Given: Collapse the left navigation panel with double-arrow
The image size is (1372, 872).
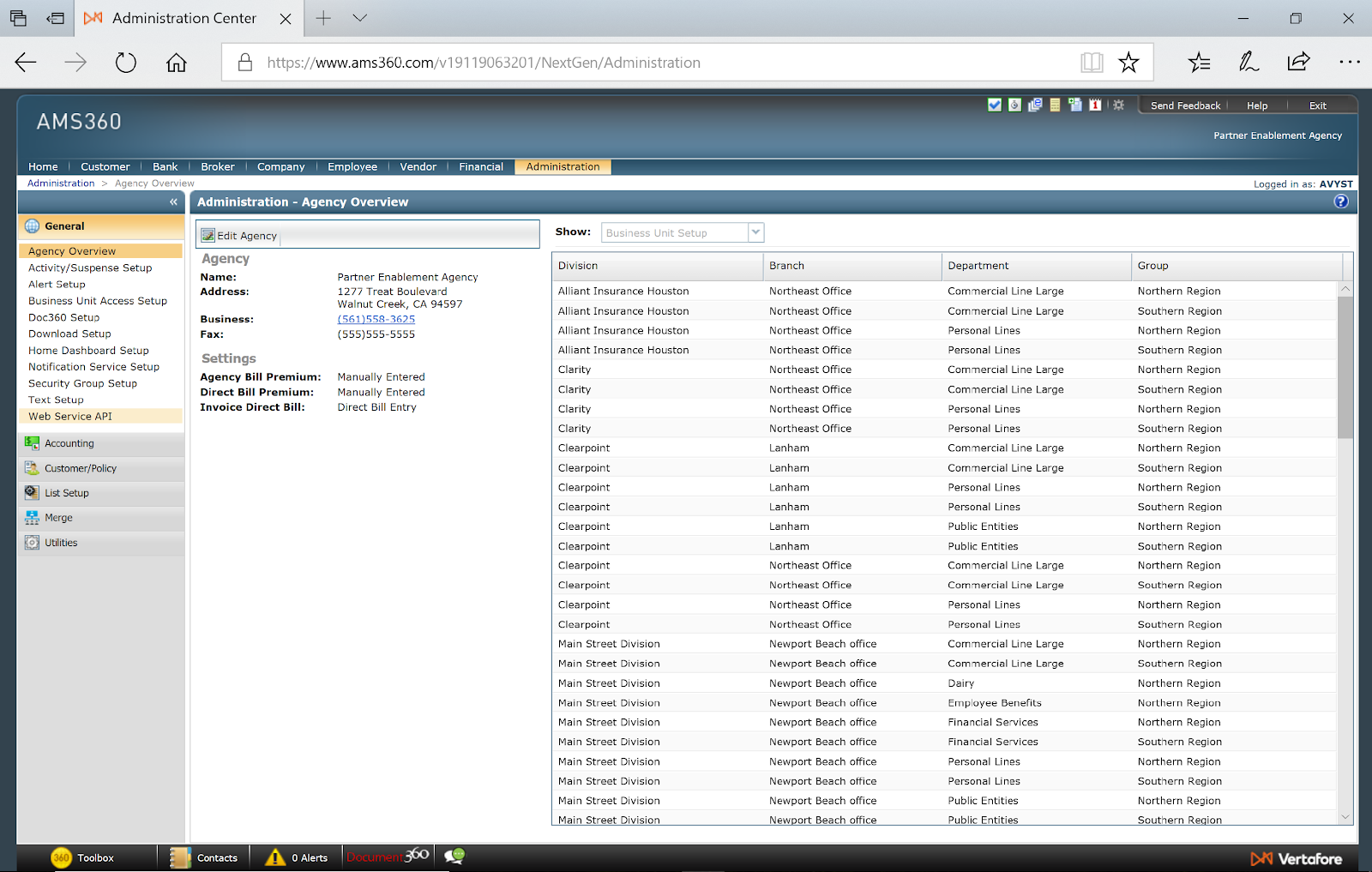Looking at the screenshot, I should click(173, 201).
